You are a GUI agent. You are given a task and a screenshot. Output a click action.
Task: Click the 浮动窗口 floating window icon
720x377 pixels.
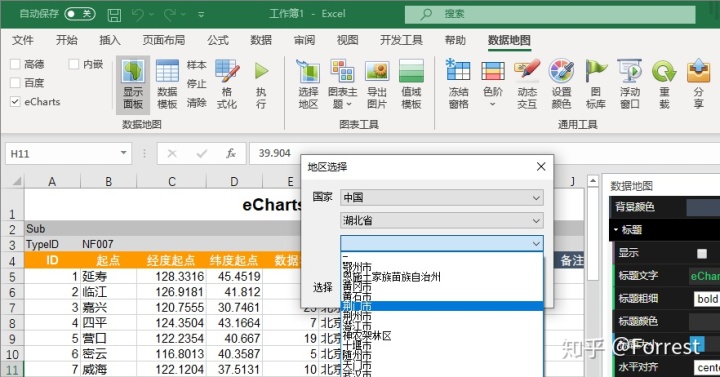630,85
